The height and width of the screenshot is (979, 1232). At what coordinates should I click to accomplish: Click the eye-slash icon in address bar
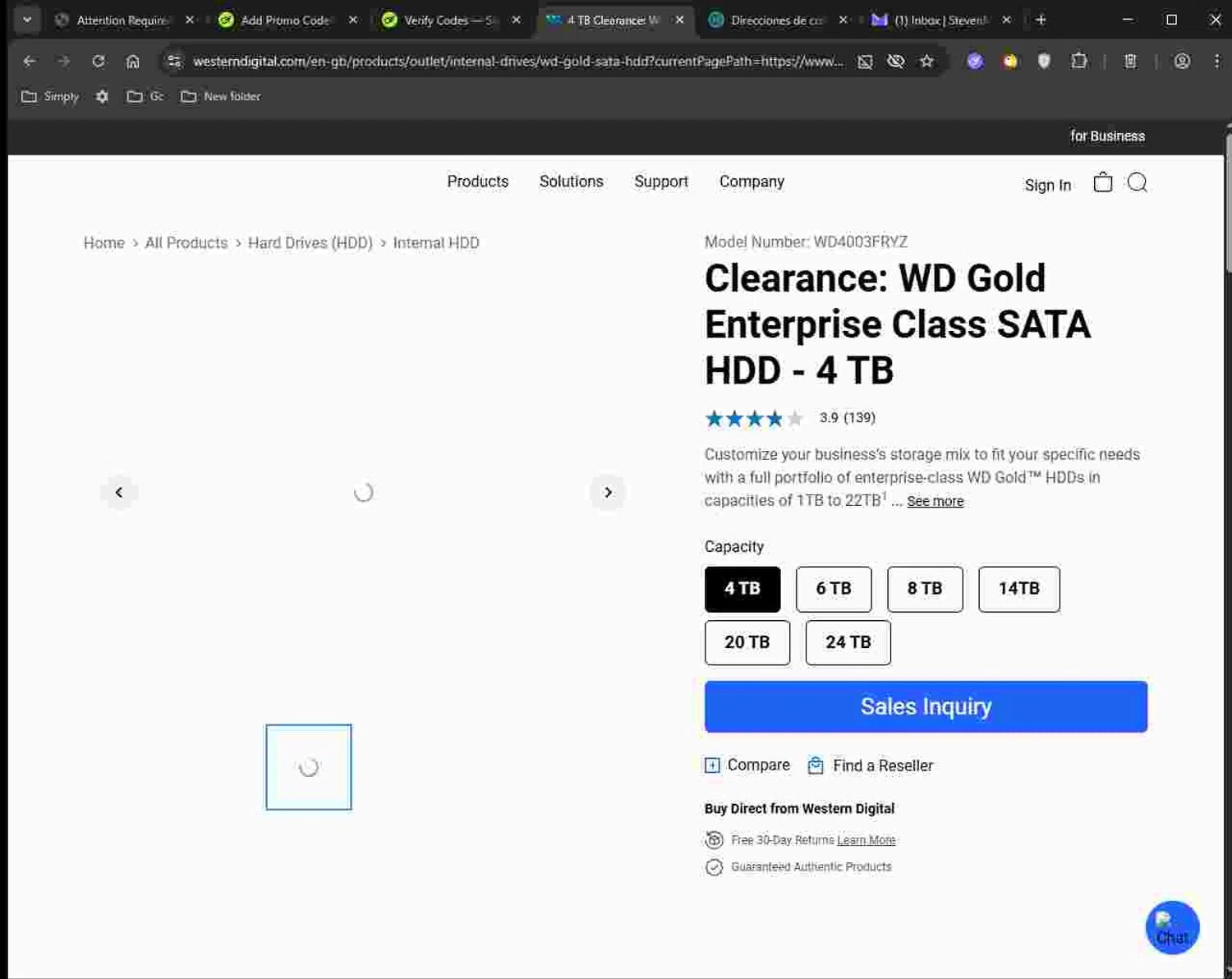point(896,61)
